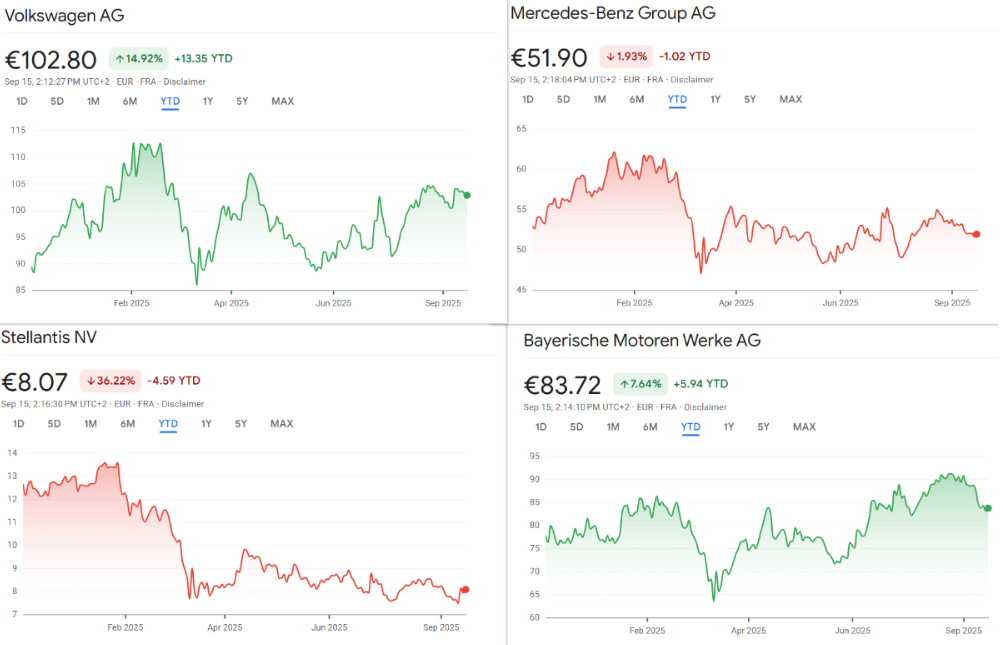Viewport: 1003px width, 645px height.
Task: Click red endpoint dot on Mercedes-Benz chart
Action: tap(976, 234)
